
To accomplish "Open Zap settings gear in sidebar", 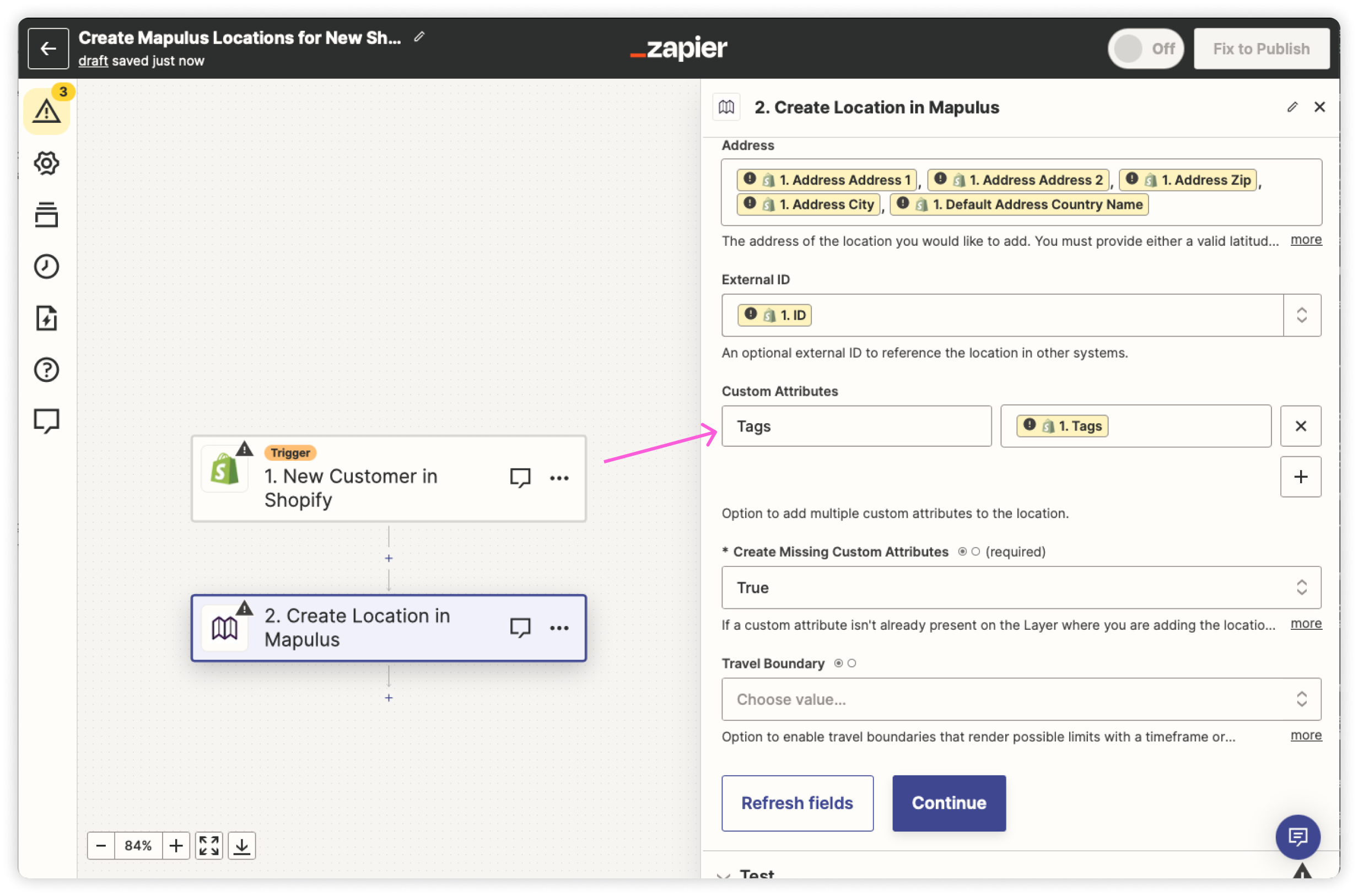I will [46, 164].
